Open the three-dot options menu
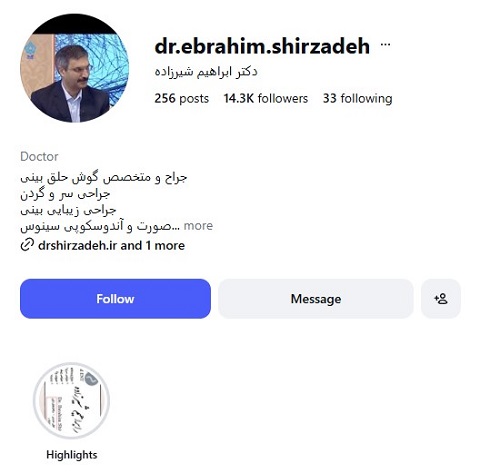The height and width of the screenshot is (473, 500). (x=385, y=44)
